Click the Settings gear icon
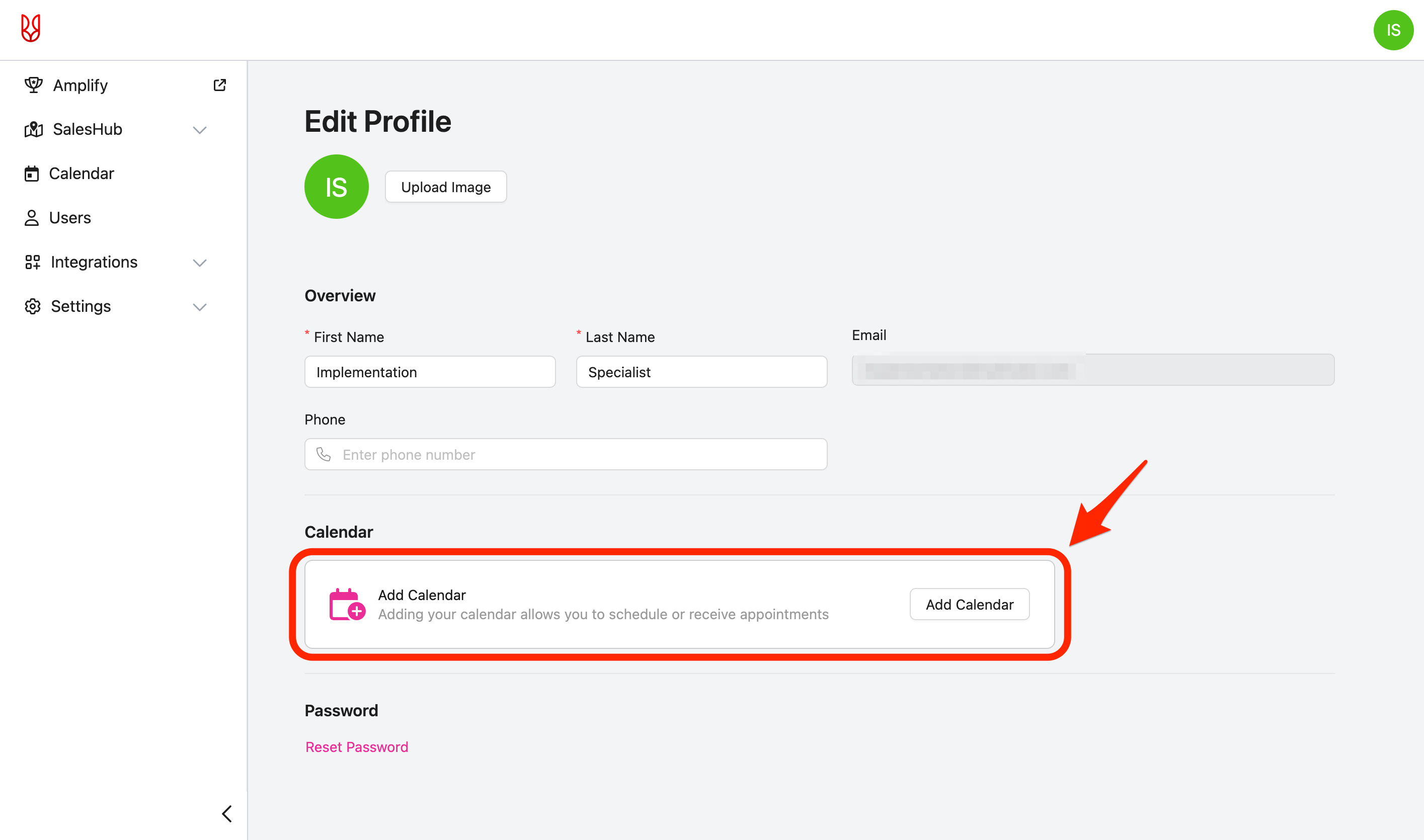The height and width of the screenshot is (840, 1424). (33, 306)
